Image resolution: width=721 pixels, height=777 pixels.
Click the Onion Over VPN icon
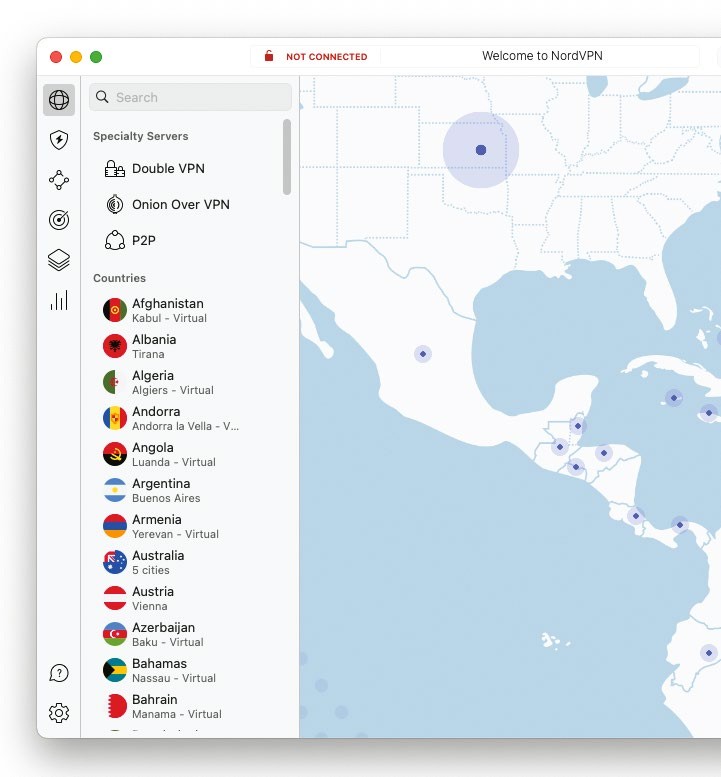click(115, 204)
